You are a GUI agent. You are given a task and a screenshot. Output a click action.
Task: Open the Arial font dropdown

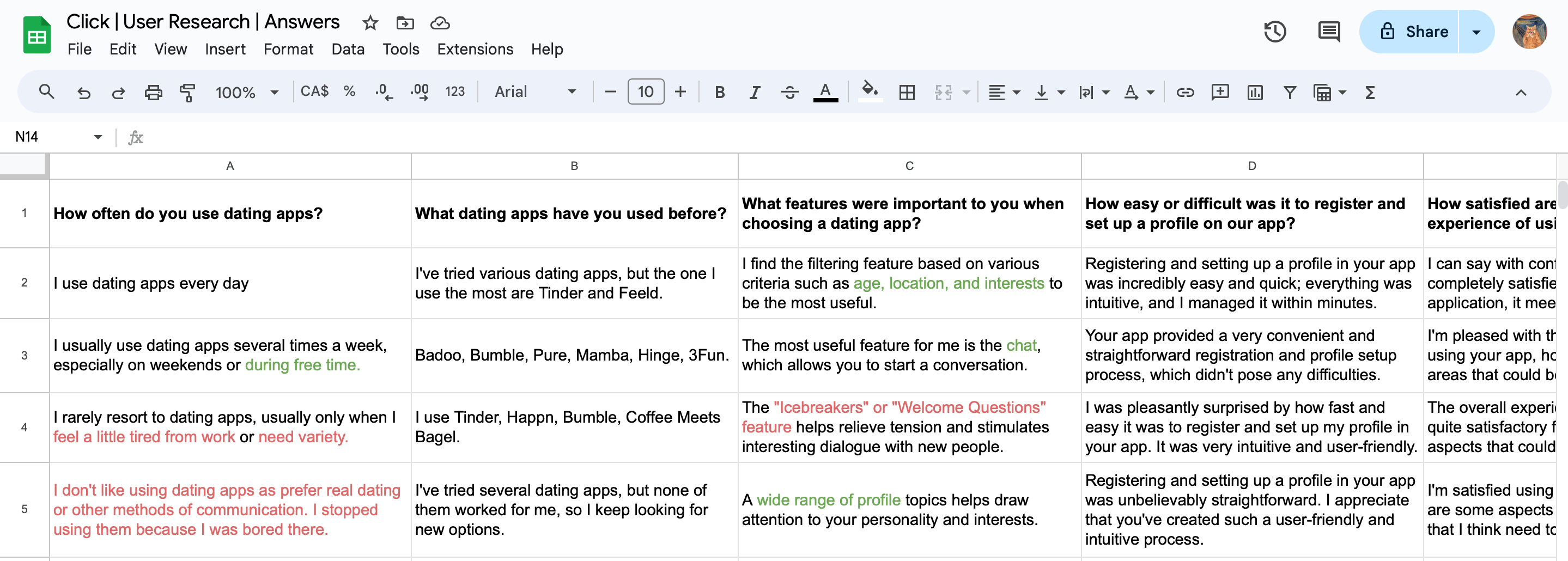(x=534, y=92)
